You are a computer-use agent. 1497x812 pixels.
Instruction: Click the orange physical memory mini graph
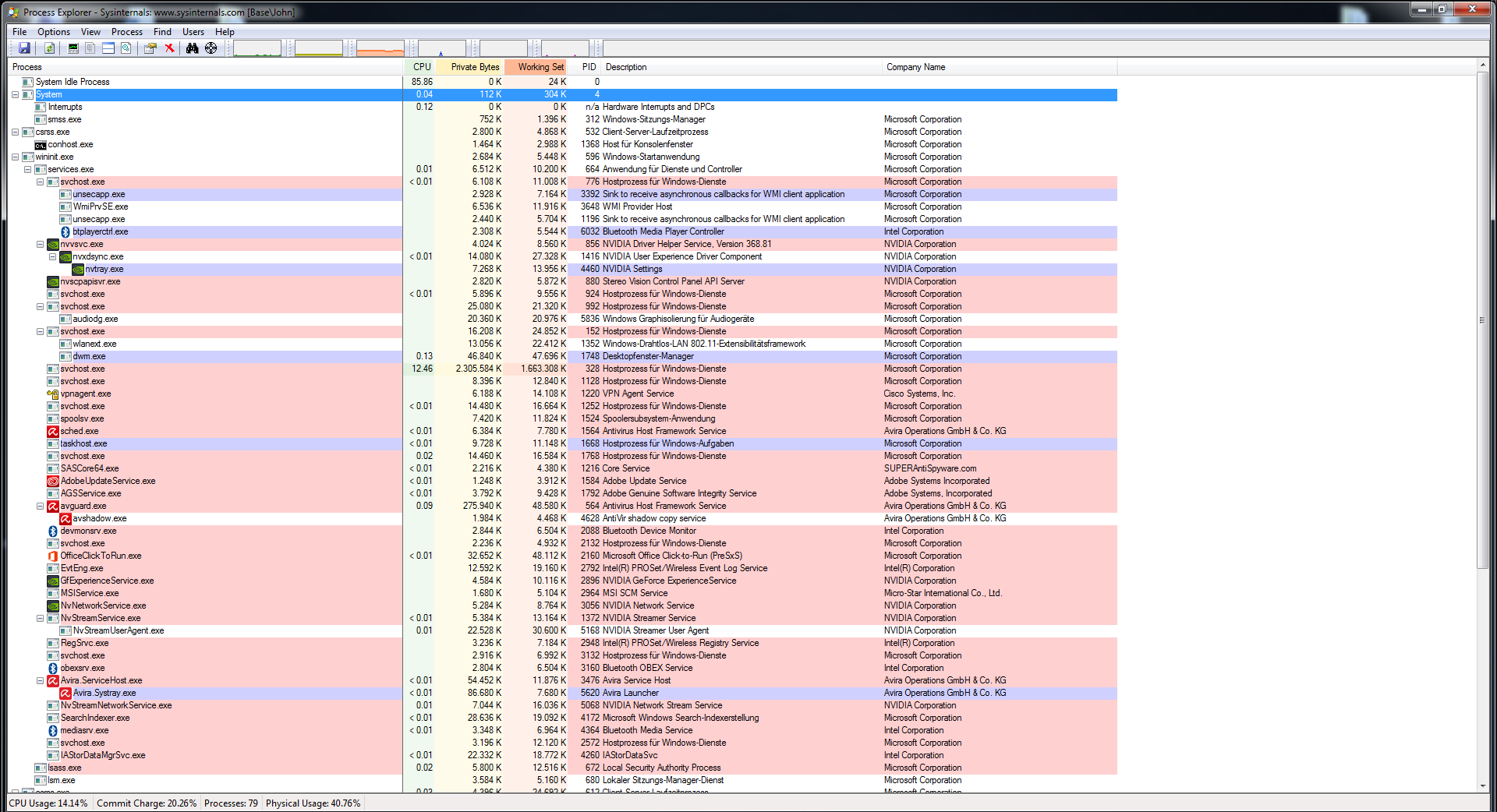click(380, 48)
